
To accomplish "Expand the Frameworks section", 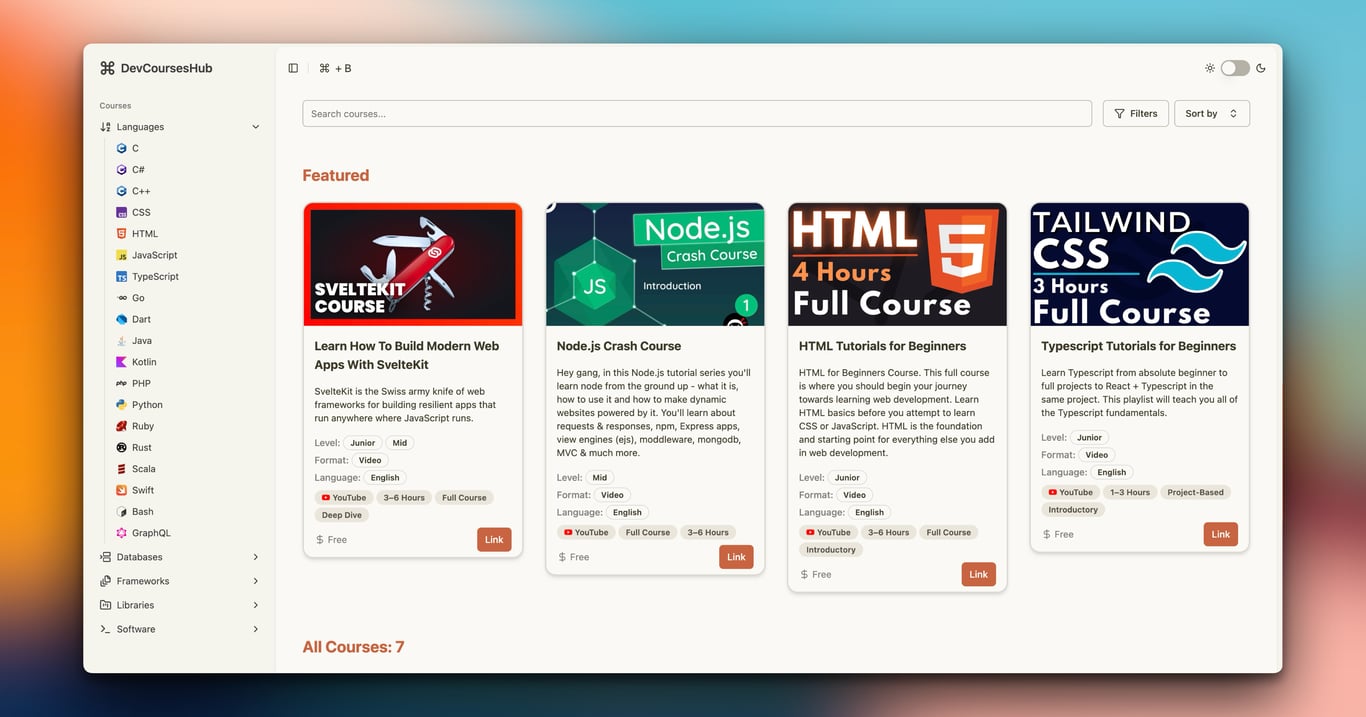I will [180, 581].
